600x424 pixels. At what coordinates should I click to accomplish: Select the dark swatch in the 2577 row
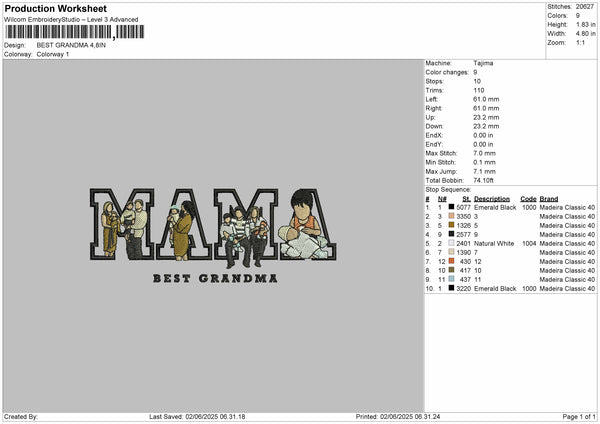451,234
